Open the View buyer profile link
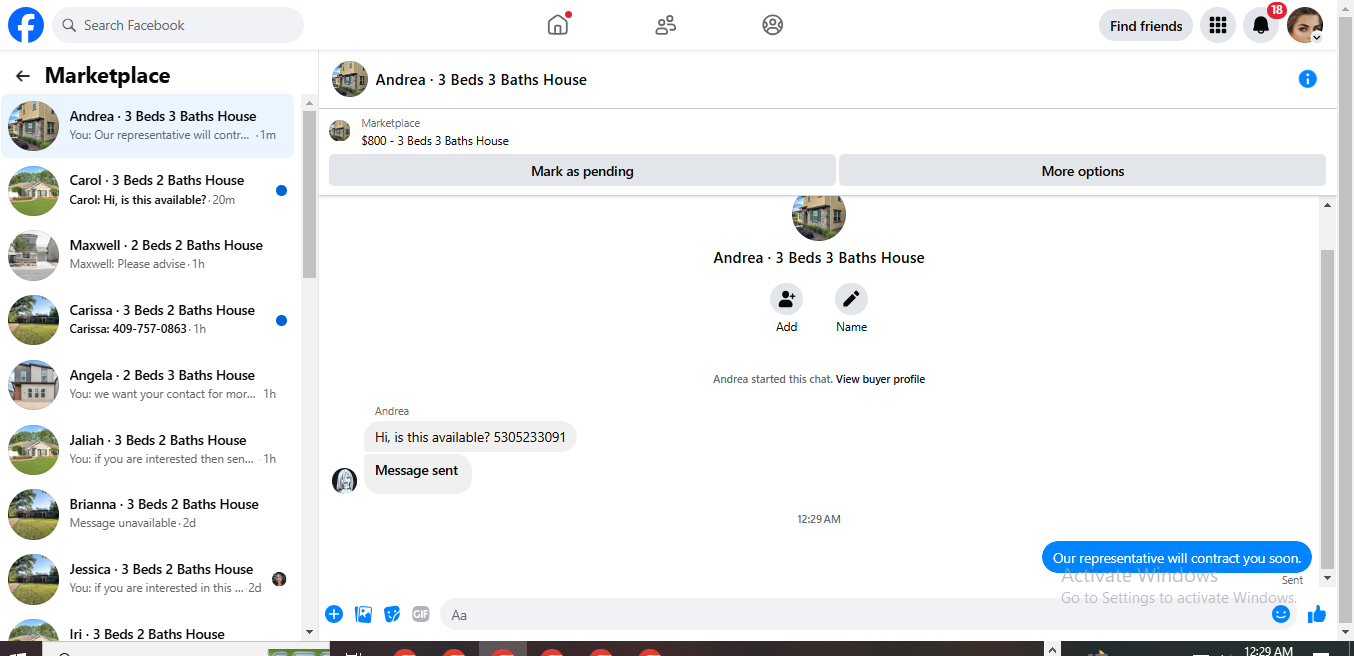Image resolution: width=1354 pixels, height=656 pixels. [x=880, y=379]
